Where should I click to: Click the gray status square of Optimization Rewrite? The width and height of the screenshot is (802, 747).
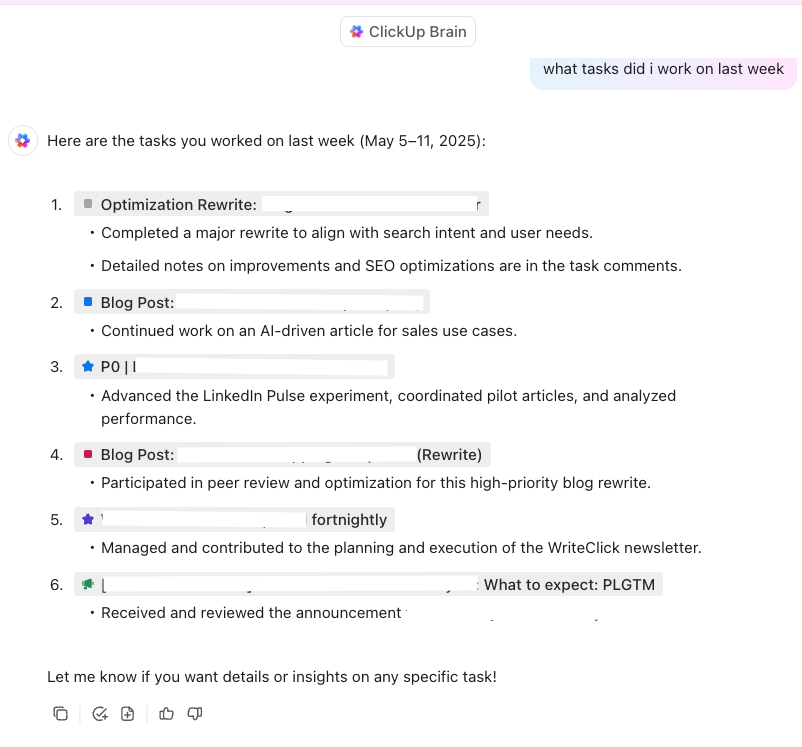[88, 204]
